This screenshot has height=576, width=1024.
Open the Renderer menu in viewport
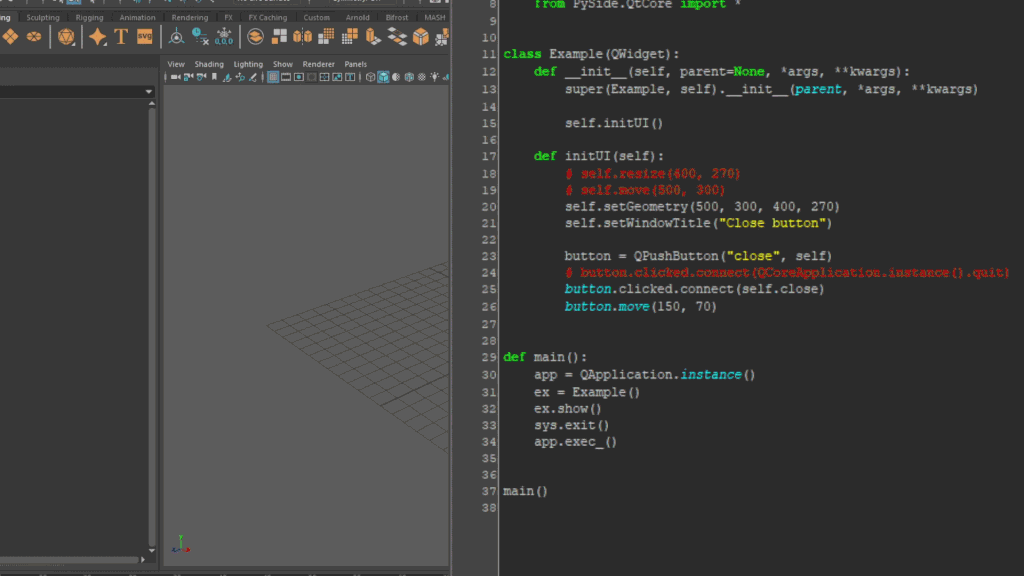click(319, 64)
